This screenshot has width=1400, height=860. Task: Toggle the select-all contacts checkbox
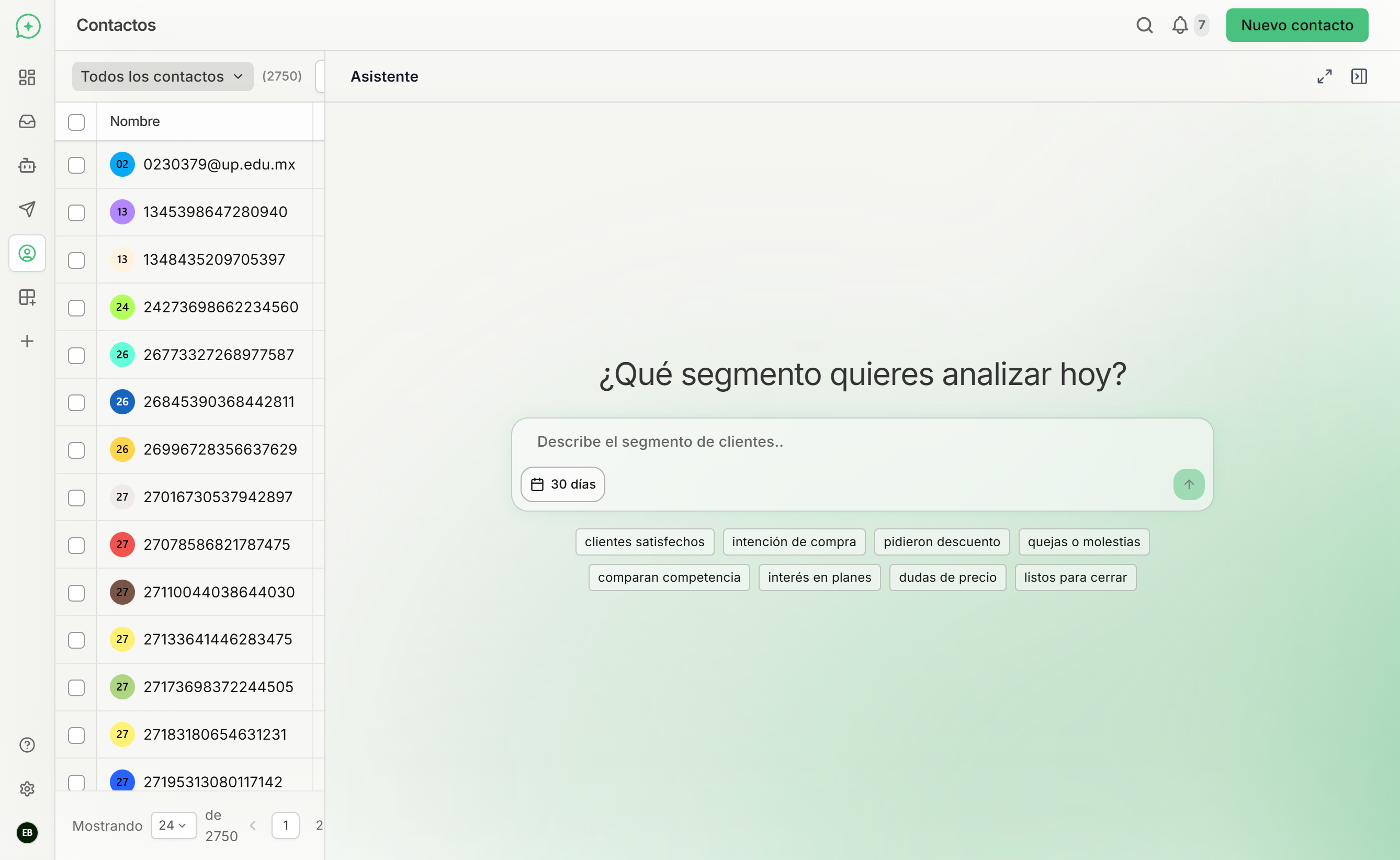76,122
